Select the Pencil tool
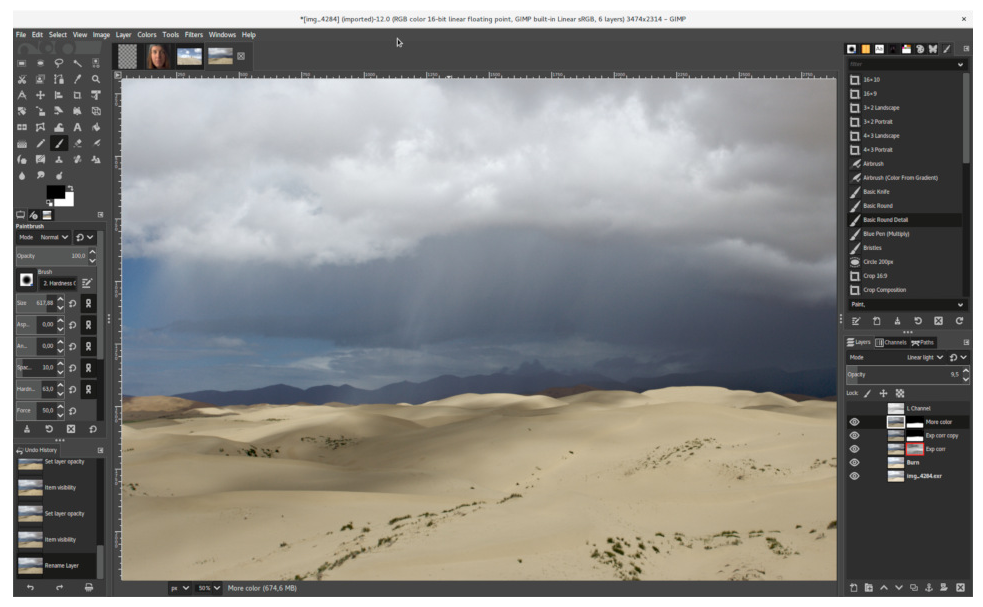The image size is (983, 607). [x=40, y=144]
